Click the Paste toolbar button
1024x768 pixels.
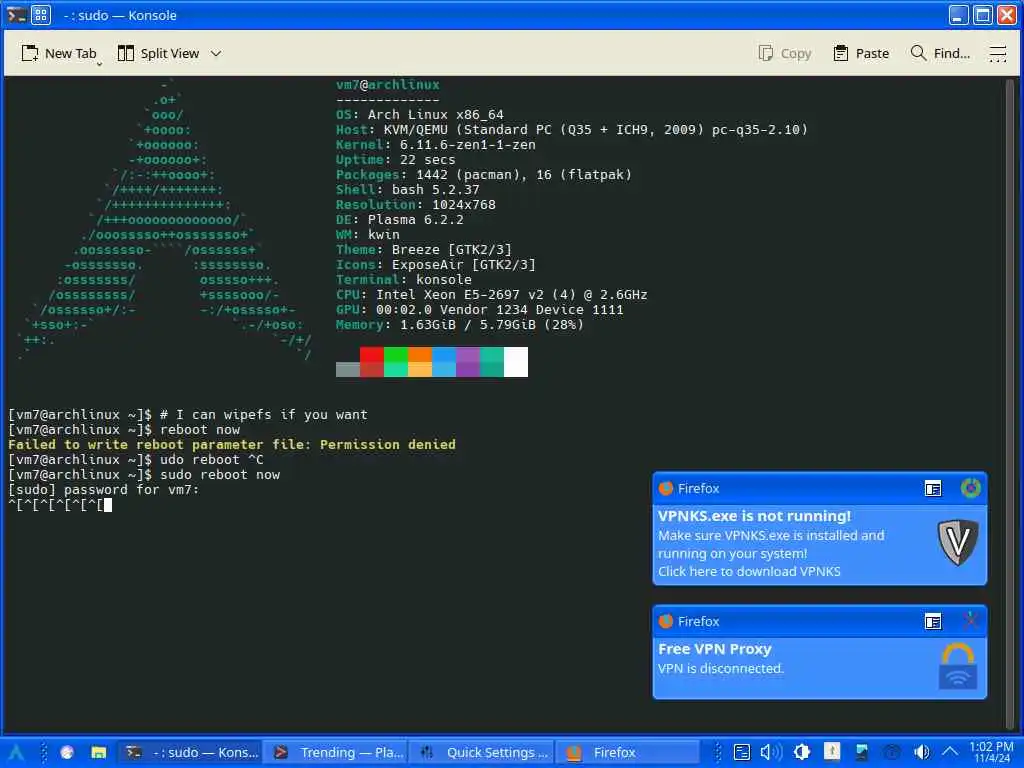(861, 54)
